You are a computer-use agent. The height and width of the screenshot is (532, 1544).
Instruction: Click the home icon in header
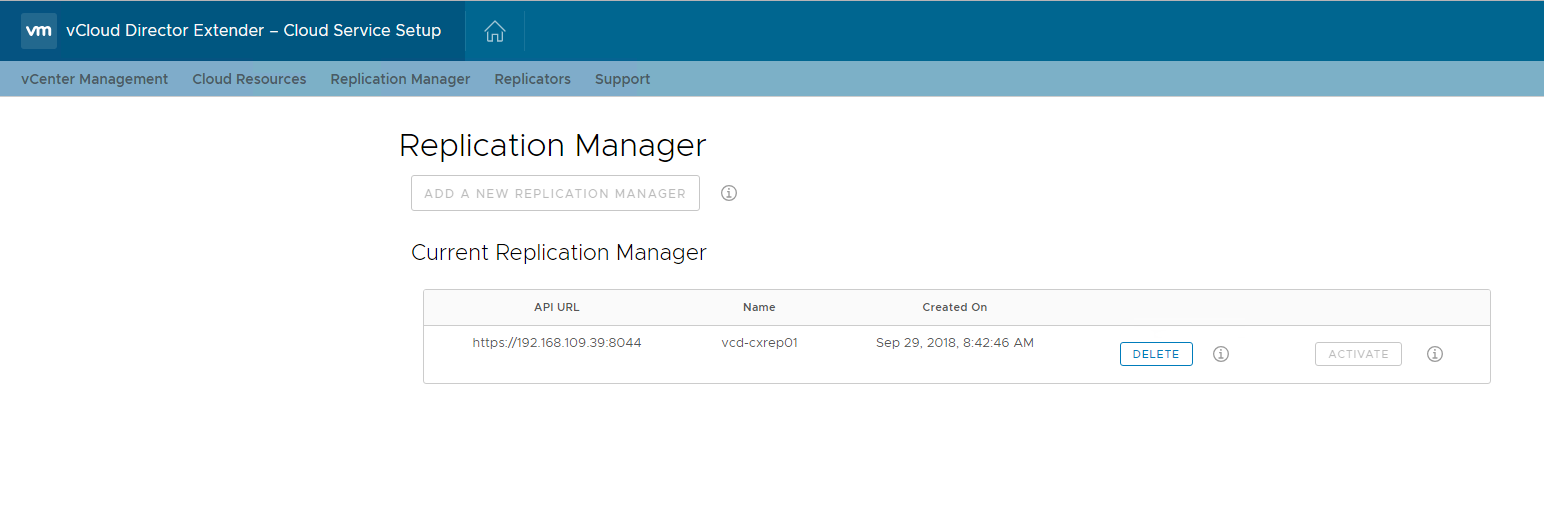coord(494,31)
